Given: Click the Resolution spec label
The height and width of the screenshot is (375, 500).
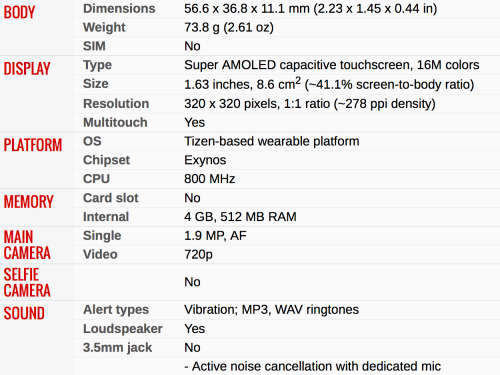Looking at the screenshot, I should pyautogui.click(x=116, y=104).
